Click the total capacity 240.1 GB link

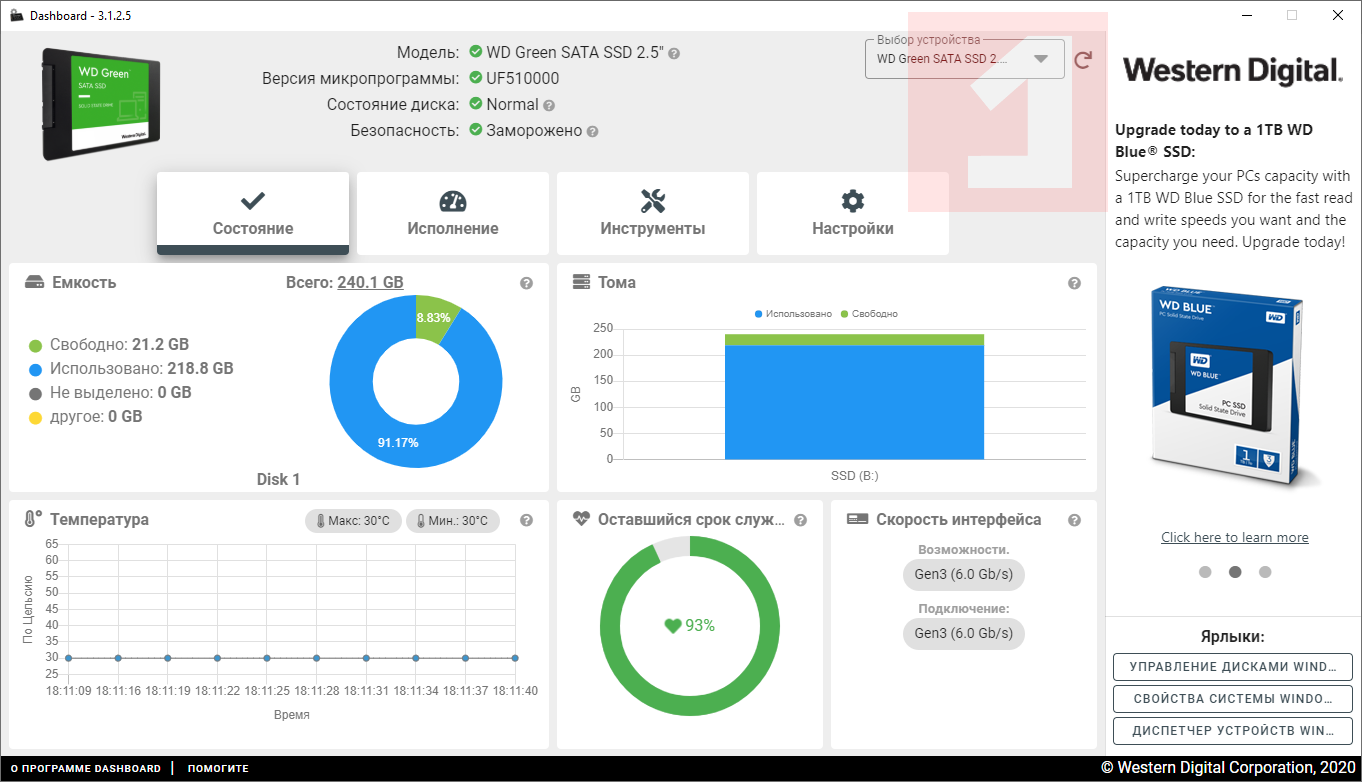coord(370,282)
